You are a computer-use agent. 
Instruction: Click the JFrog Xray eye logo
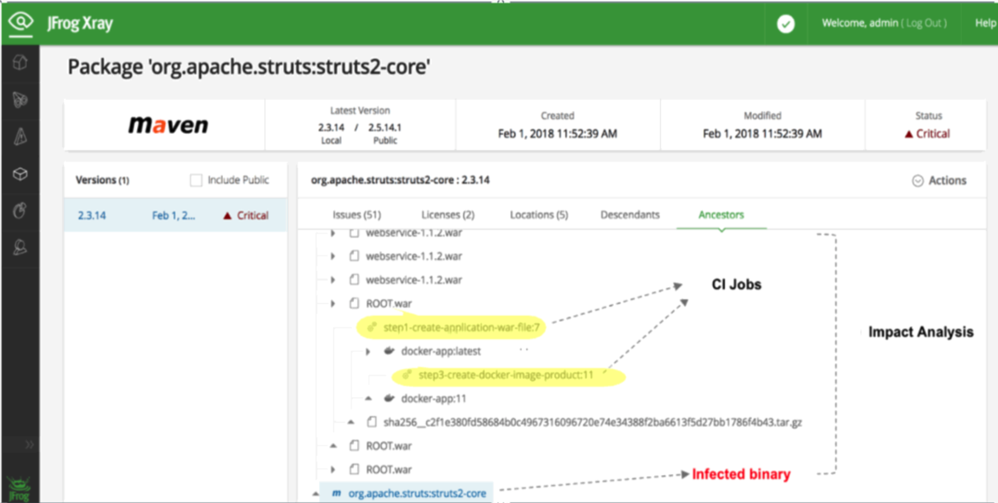click(20, 23)
